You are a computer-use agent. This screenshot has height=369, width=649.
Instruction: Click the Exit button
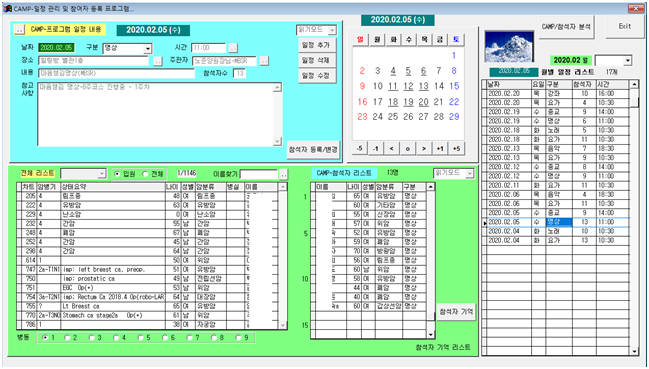click(x=625, y=26)
